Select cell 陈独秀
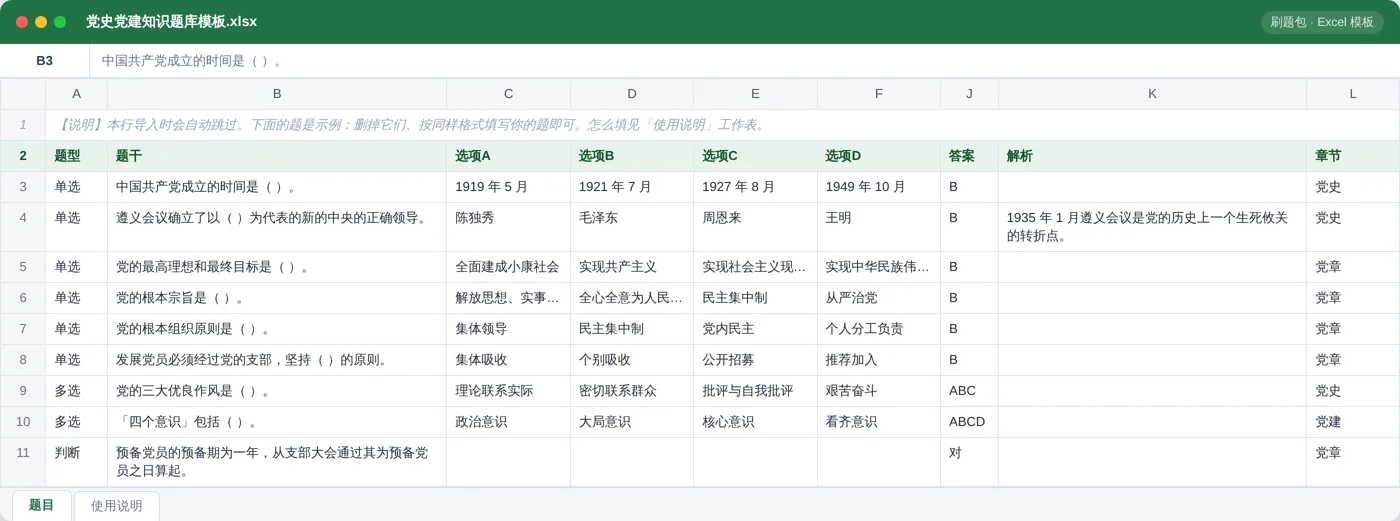Image resolution: width=1400 pixels, height=521 pixels. click(x=508, y=227)
